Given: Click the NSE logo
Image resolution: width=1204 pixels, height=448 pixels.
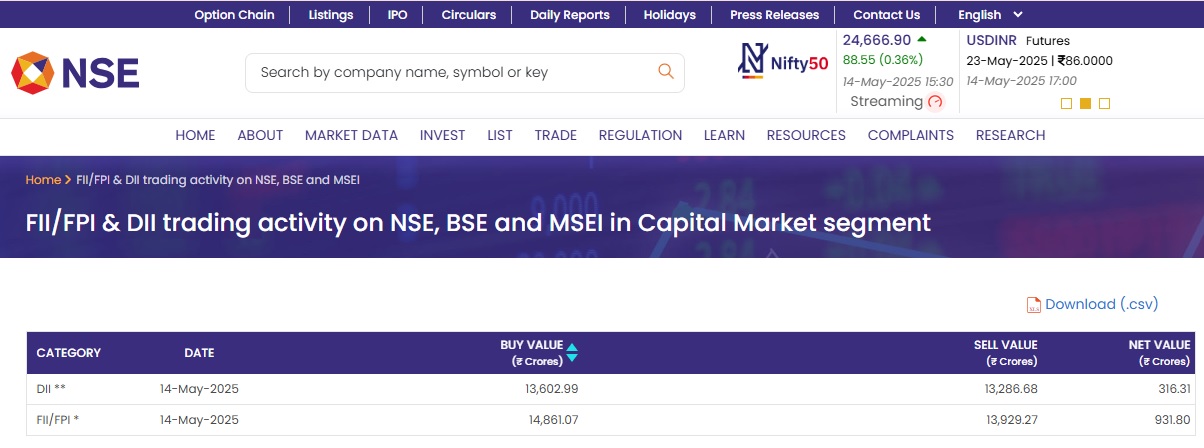Looking at the screenshot, I should coord(75,73).
